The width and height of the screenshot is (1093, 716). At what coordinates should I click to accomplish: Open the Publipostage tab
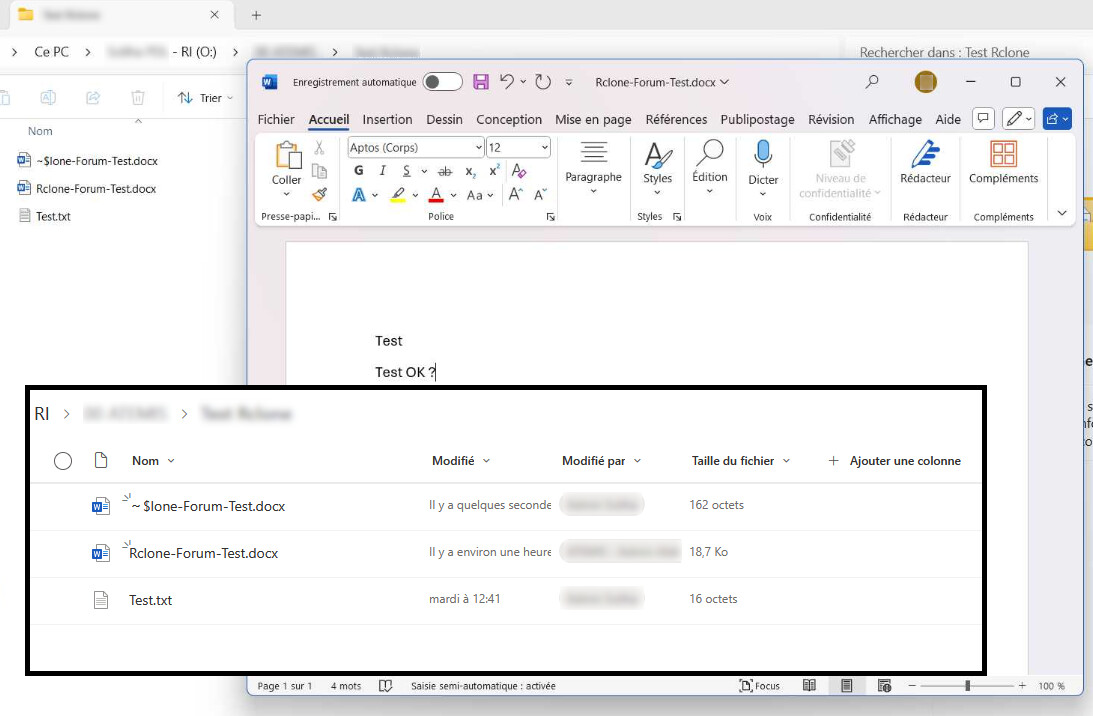pos(758,119)
